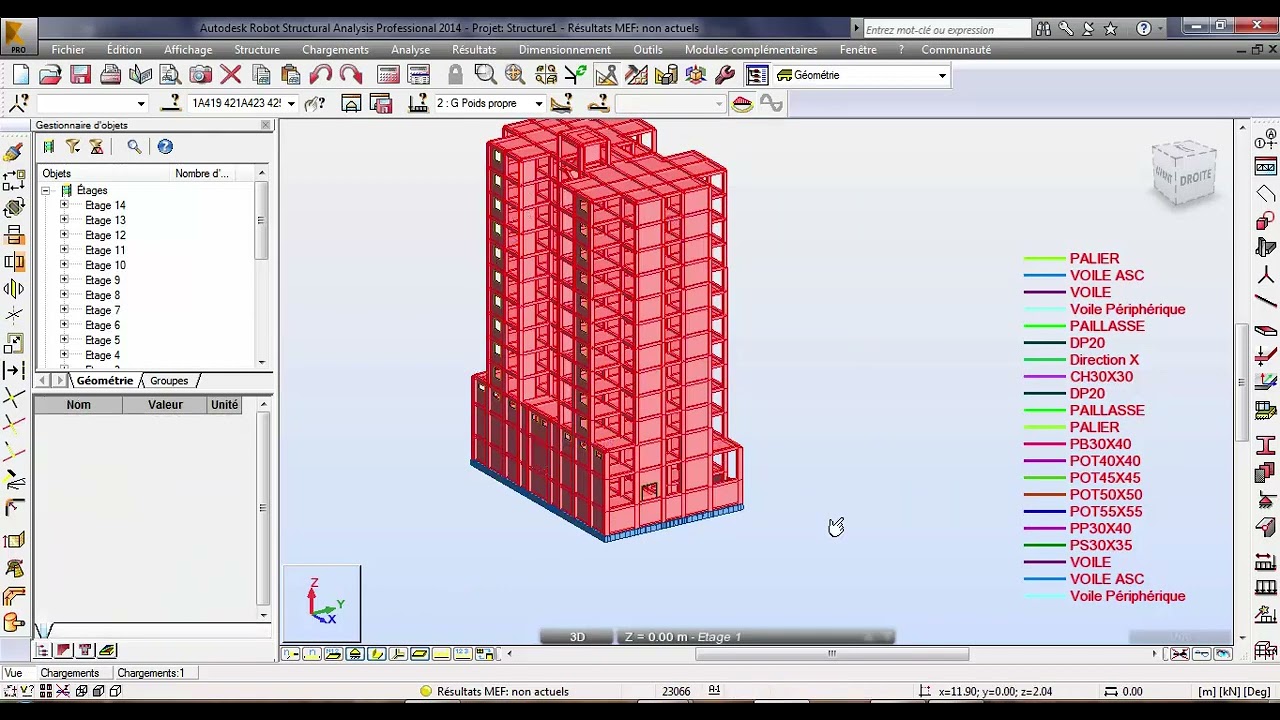Viewport: 1280px width, 720px height.
Task: Save the project with floppy icon
Action: [80, 75]
